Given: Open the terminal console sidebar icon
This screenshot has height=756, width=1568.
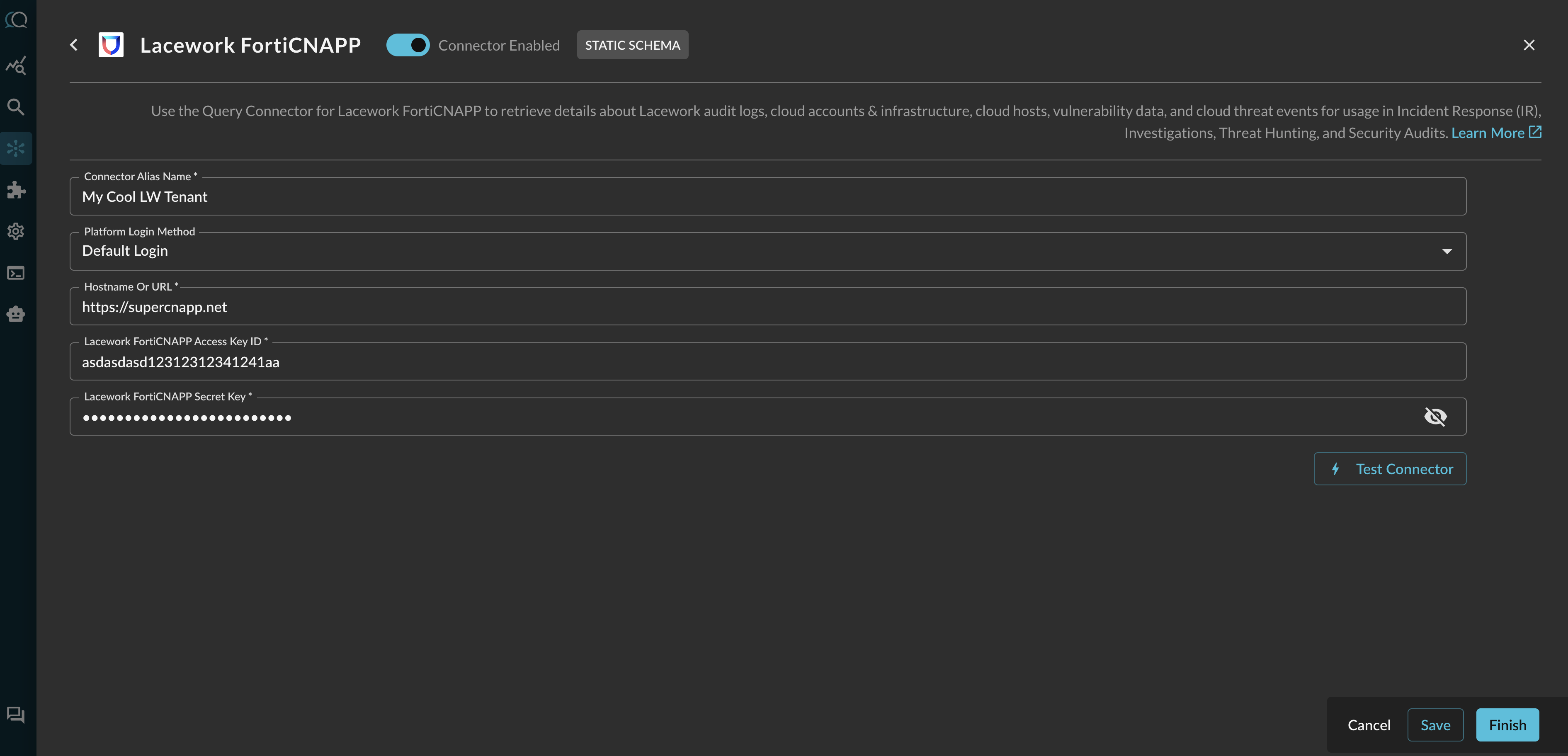Looking at the screenshot, I should (17, 273).
